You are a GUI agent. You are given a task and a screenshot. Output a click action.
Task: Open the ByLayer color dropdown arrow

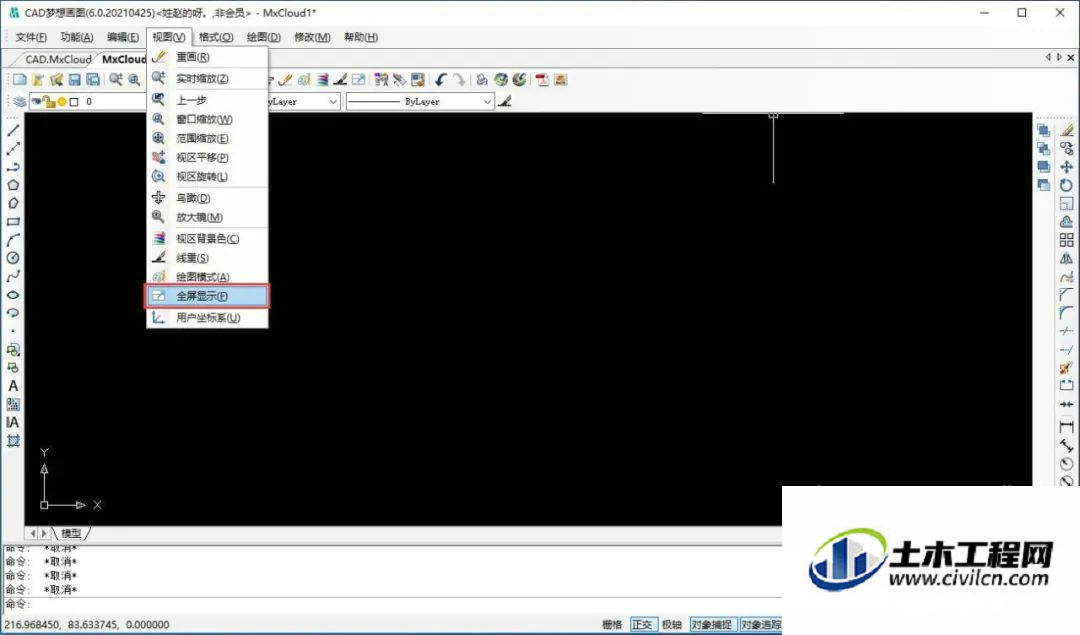coord(333,101)
